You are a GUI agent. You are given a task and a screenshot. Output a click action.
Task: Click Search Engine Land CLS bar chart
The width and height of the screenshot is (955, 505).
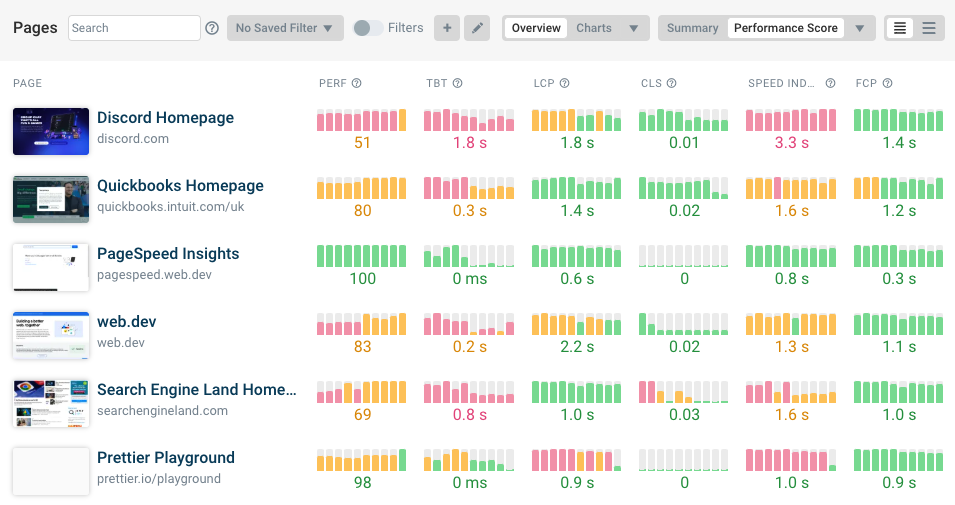683,392
